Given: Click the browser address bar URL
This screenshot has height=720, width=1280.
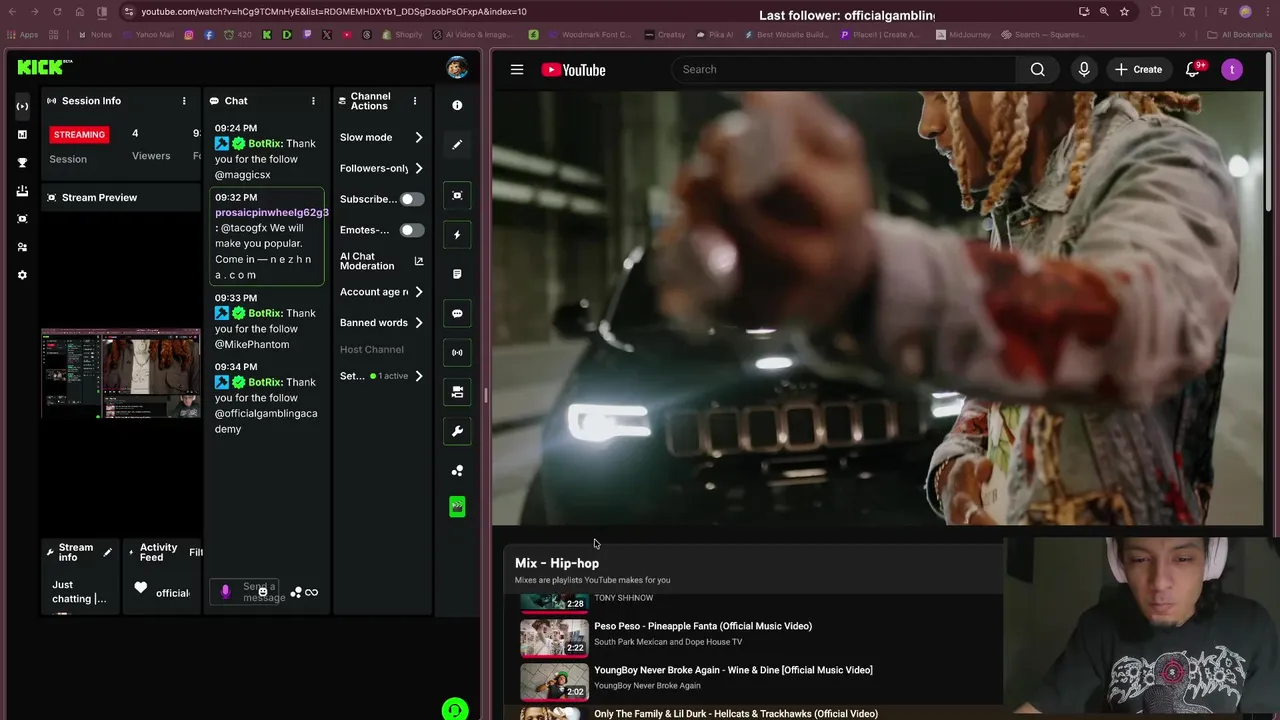Looking at the screenshot, I should [x=334, y=12].
